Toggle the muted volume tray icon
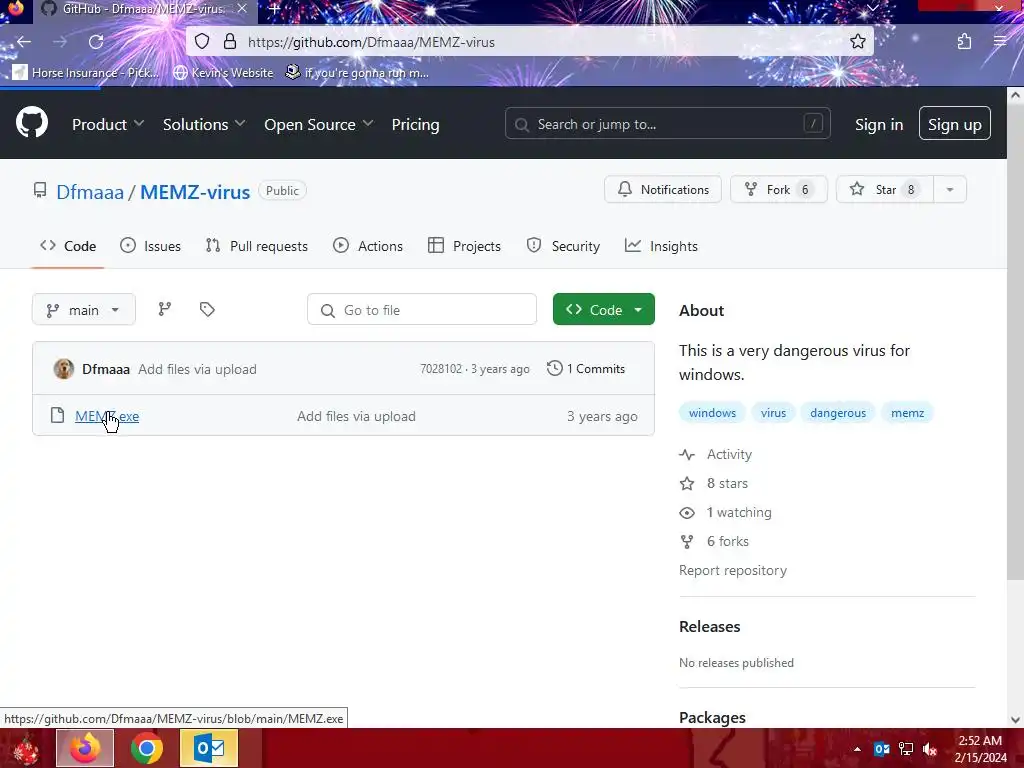The height and width of the screenshot is (768, 1024). (x=929, y=748)
